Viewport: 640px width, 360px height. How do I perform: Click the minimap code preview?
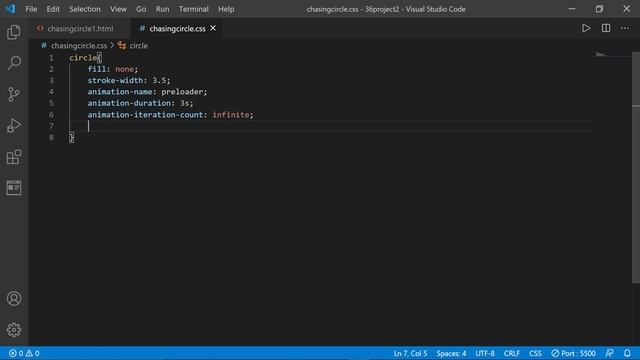click(x=601, y=54)
